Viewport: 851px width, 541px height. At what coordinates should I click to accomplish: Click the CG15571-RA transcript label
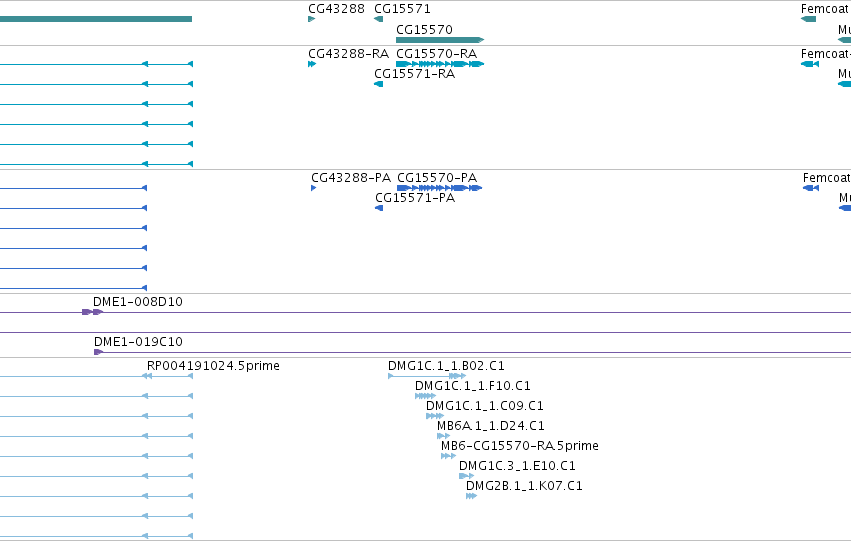[x=415, y=74]
